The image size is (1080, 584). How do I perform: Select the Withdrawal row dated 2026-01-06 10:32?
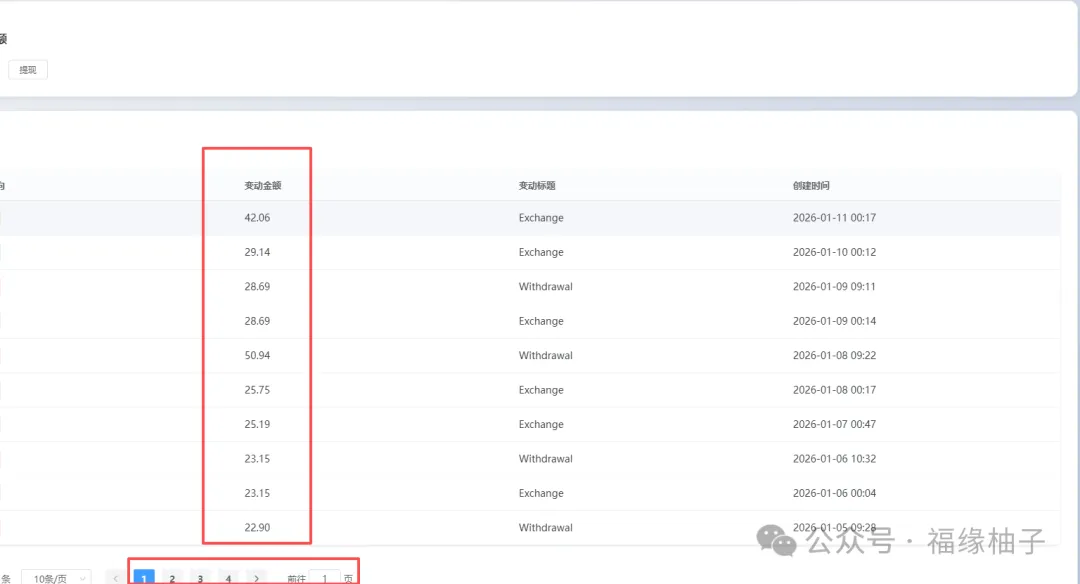(x=545, y=459)
